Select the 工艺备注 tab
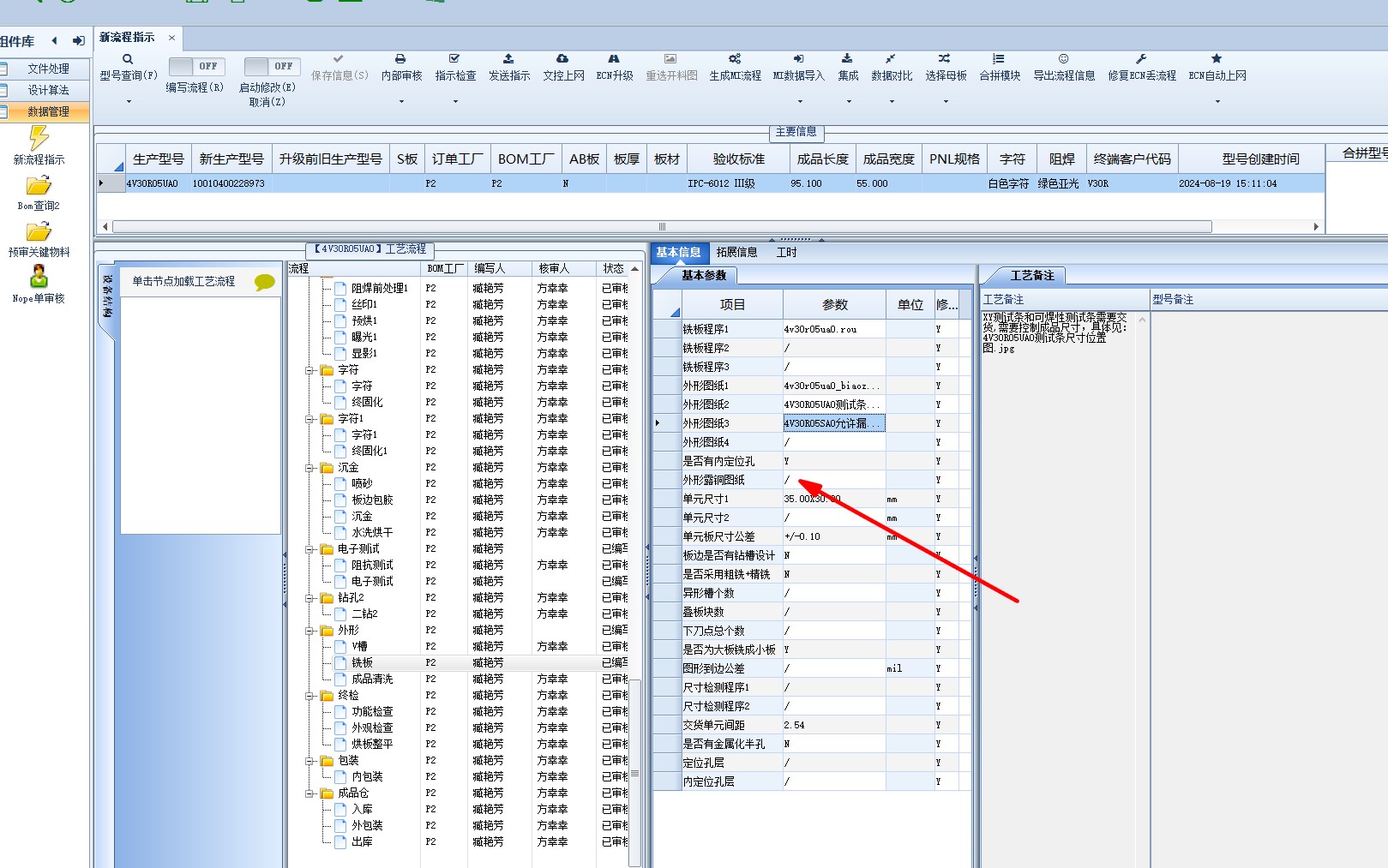The width and height of the screenshot is (1388, 868). [1032, 275]
